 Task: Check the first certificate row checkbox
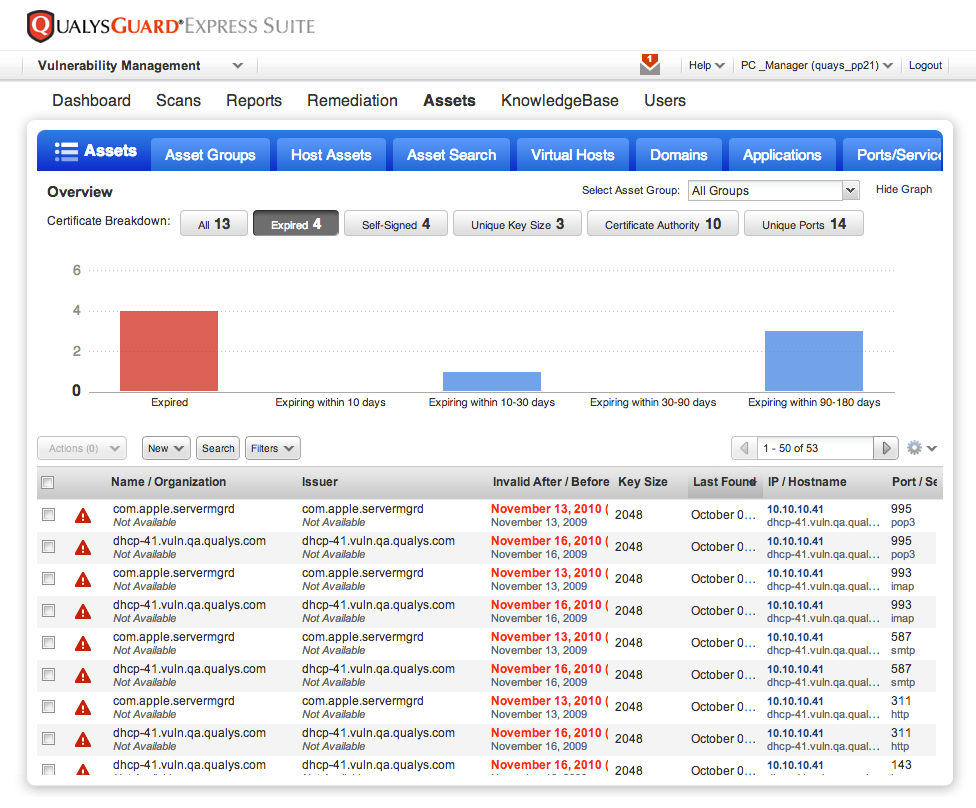pyautogui.click(x=47, y=515)
